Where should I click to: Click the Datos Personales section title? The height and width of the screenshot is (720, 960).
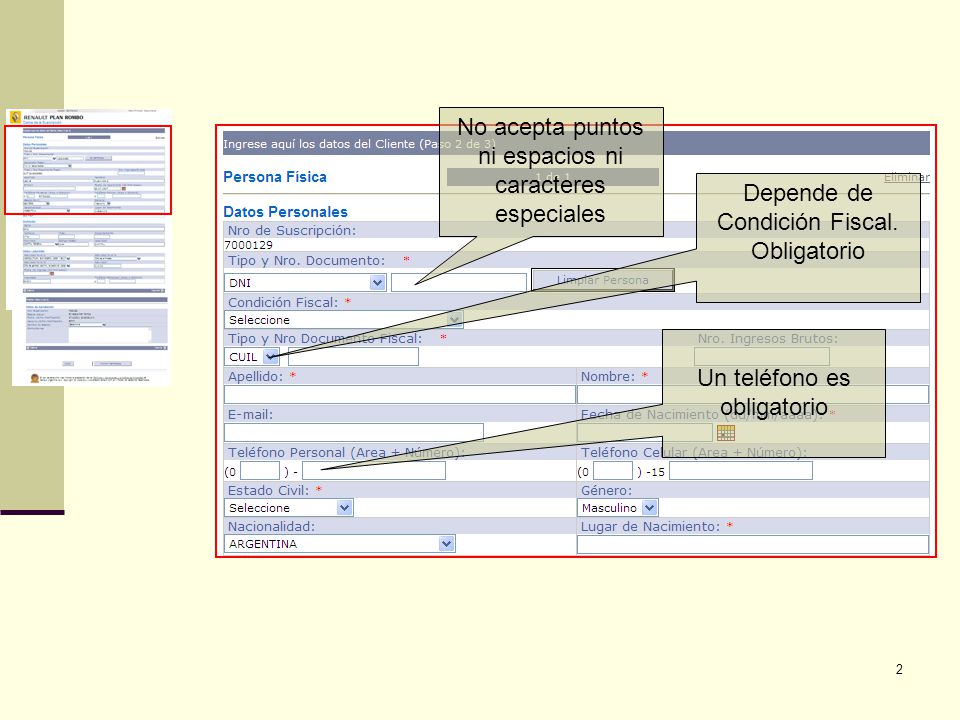coord(285,212)
